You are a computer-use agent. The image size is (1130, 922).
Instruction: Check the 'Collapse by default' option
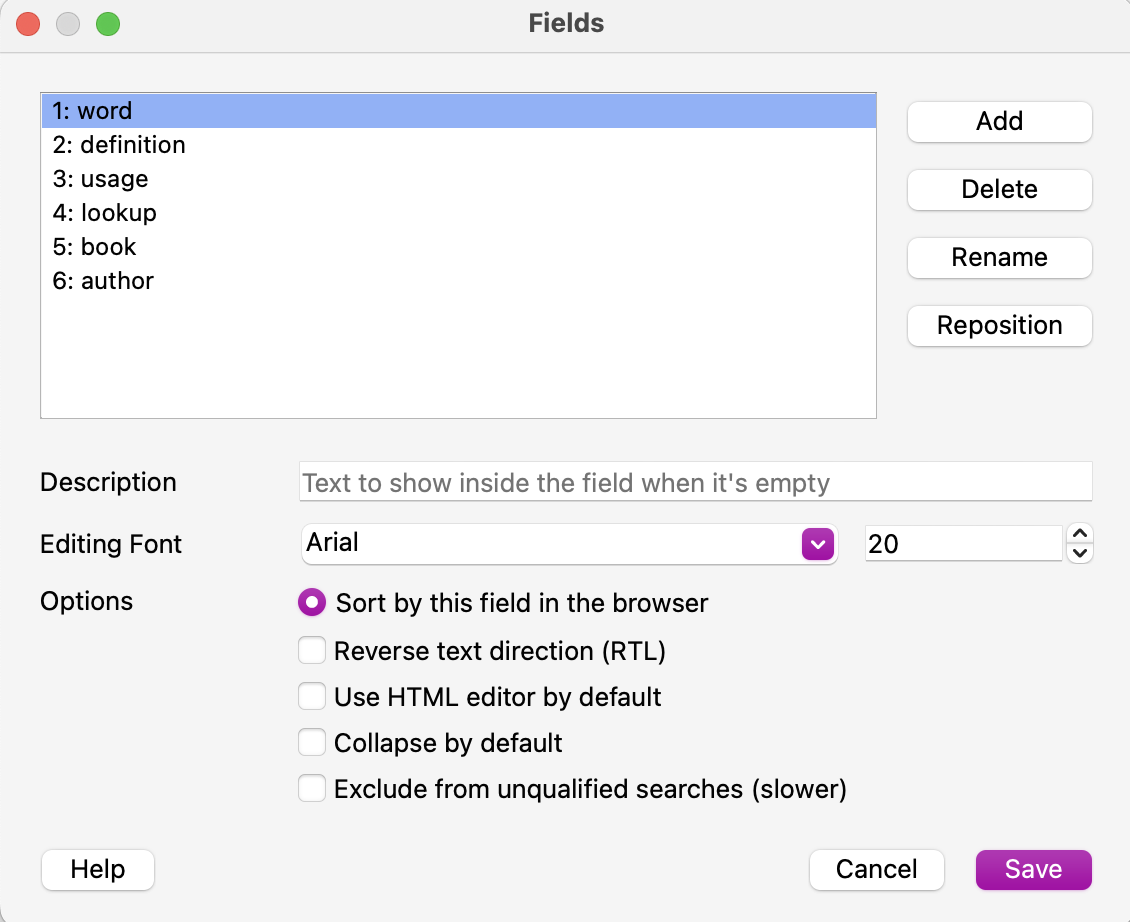click(312, 743)
